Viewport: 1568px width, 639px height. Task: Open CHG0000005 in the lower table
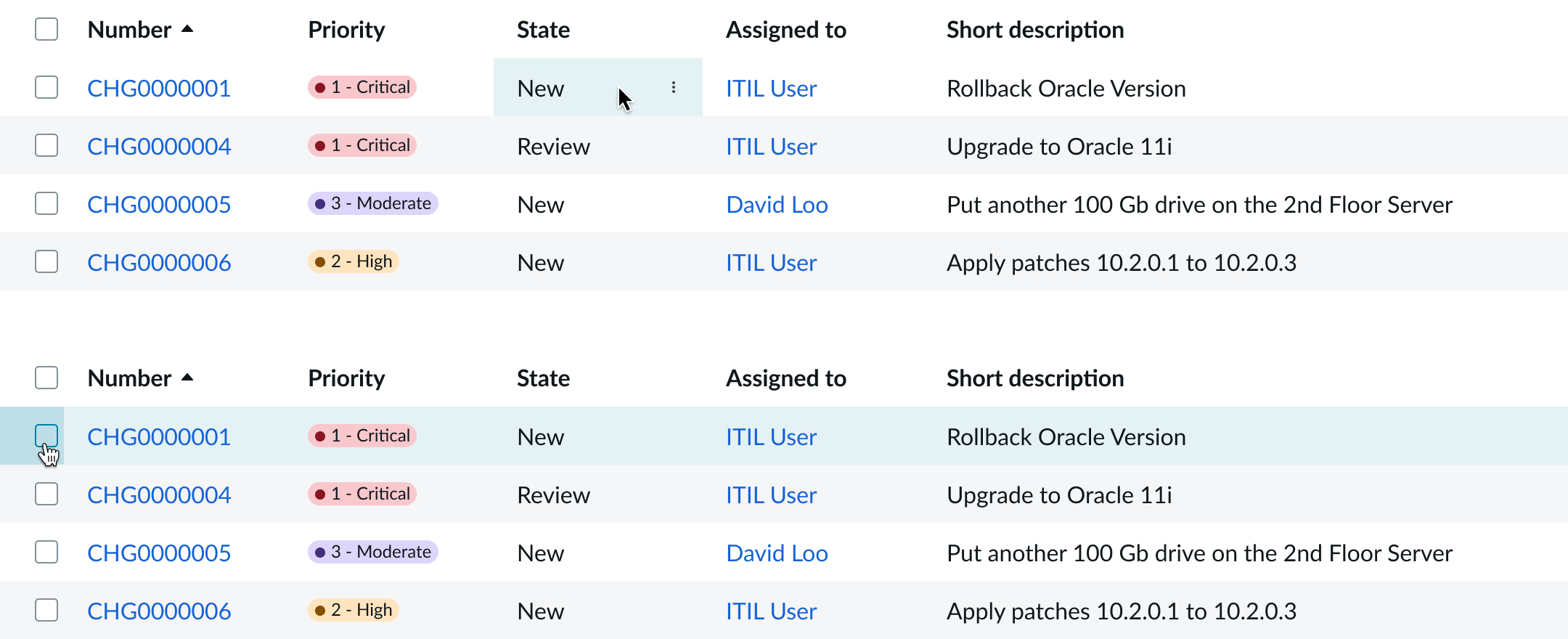click(159, 553)
